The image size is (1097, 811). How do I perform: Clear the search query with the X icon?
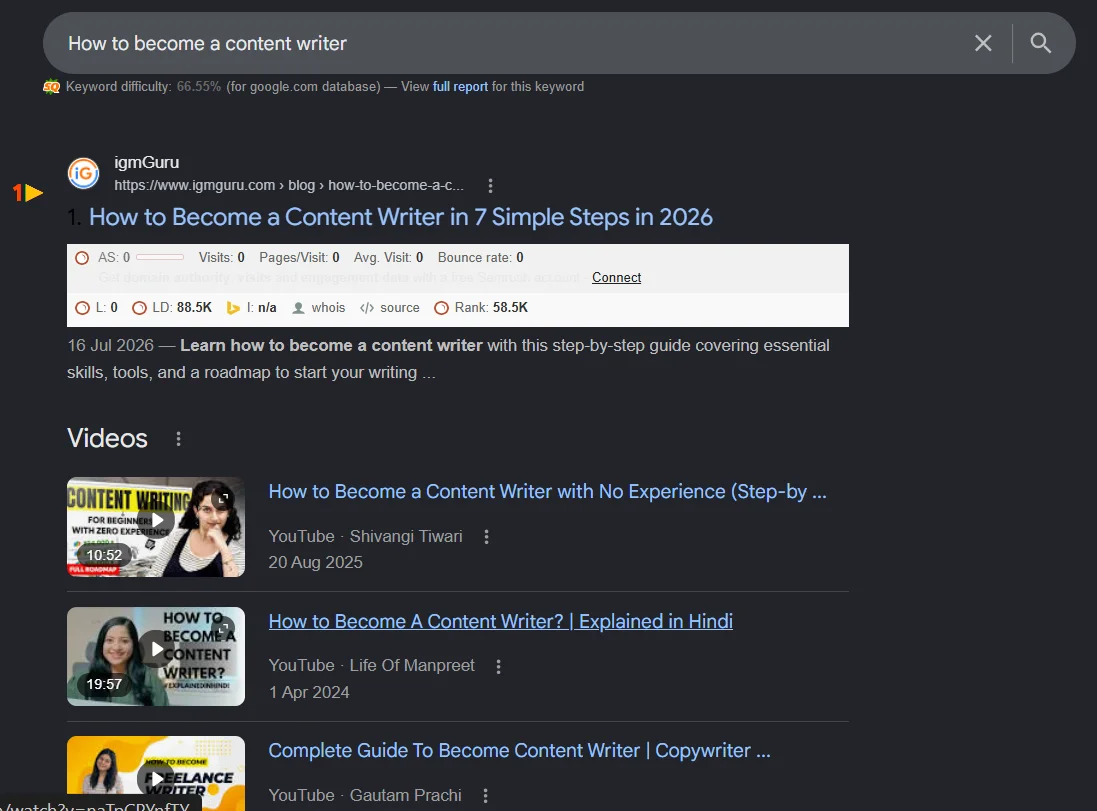(x=983, y=43)
